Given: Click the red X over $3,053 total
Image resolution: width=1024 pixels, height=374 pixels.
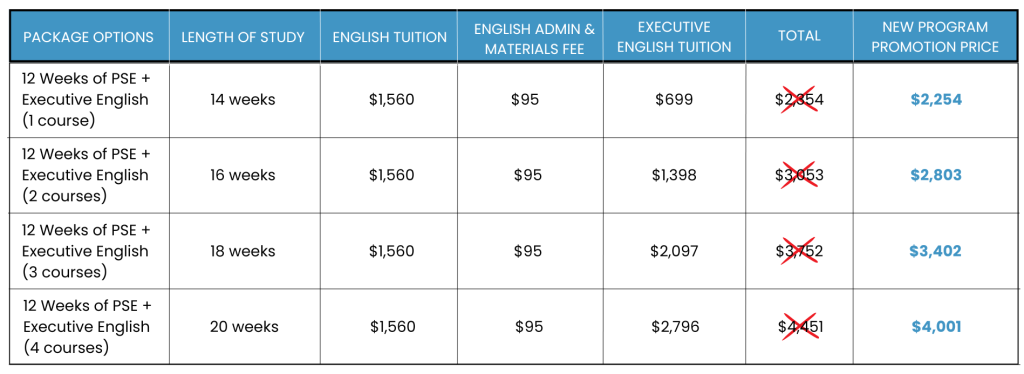Looking at the screenshot, I should click(799, 175).
